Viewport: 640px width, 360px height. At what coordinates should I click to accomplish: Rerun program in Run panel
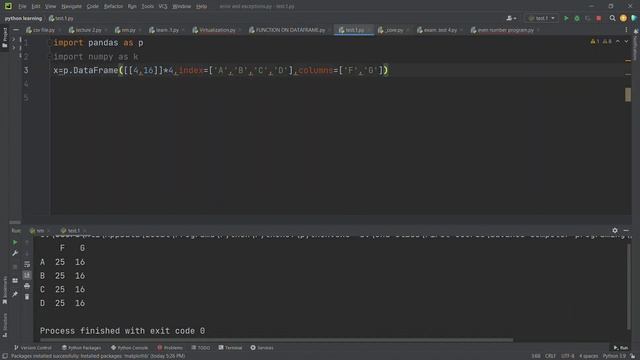(x=15, y=242)
